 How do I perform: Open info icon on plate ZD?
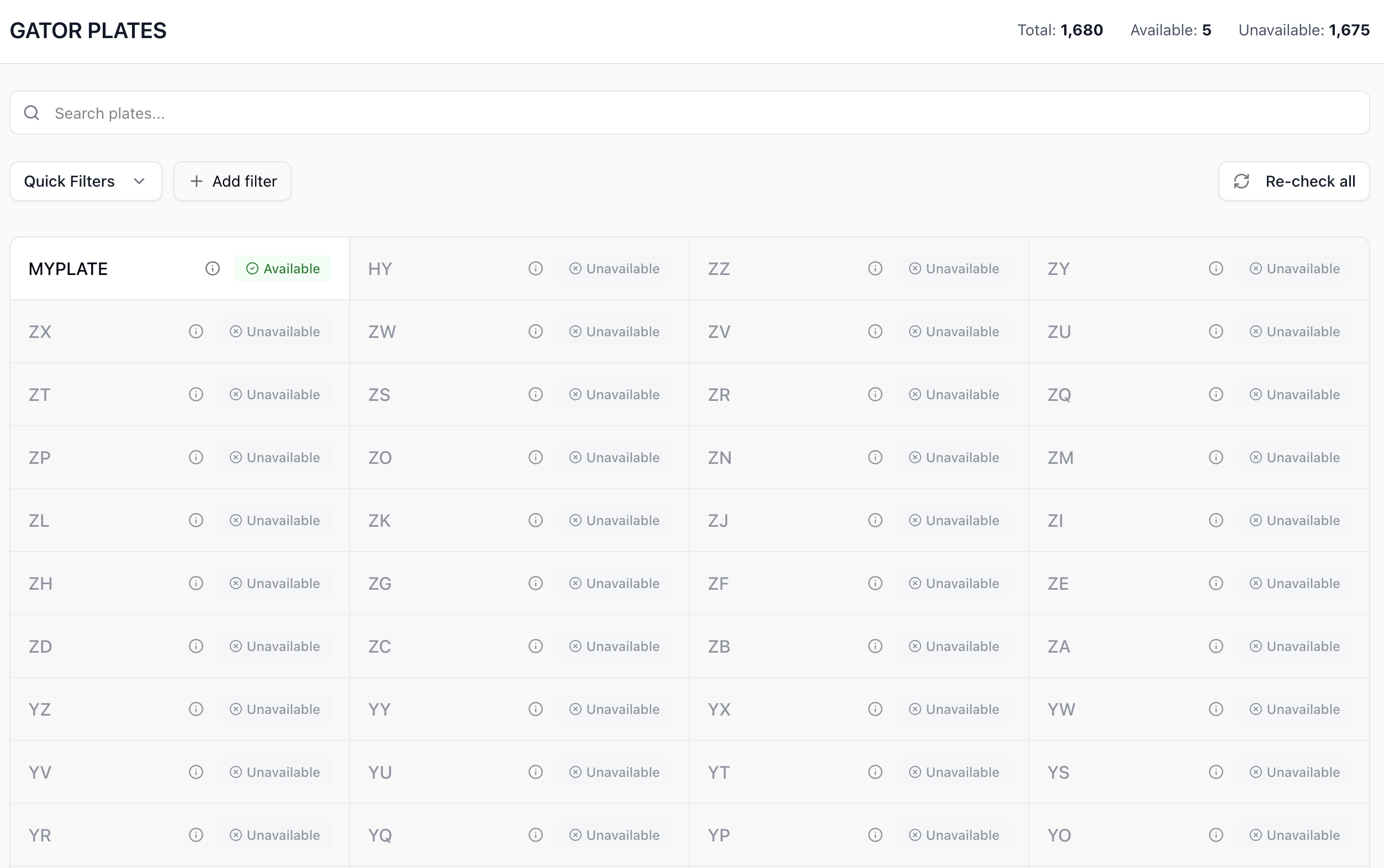click(196, 647)
